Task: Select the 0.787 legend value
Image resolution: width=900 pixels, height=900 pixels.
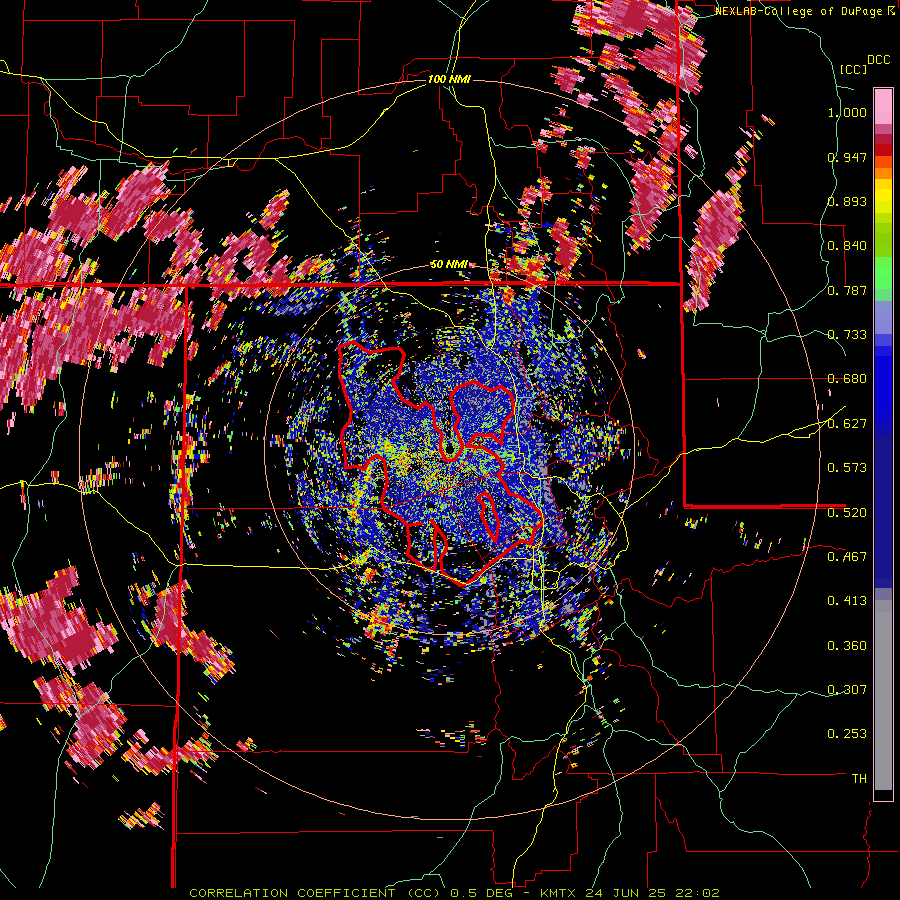Action: (847, 290)
